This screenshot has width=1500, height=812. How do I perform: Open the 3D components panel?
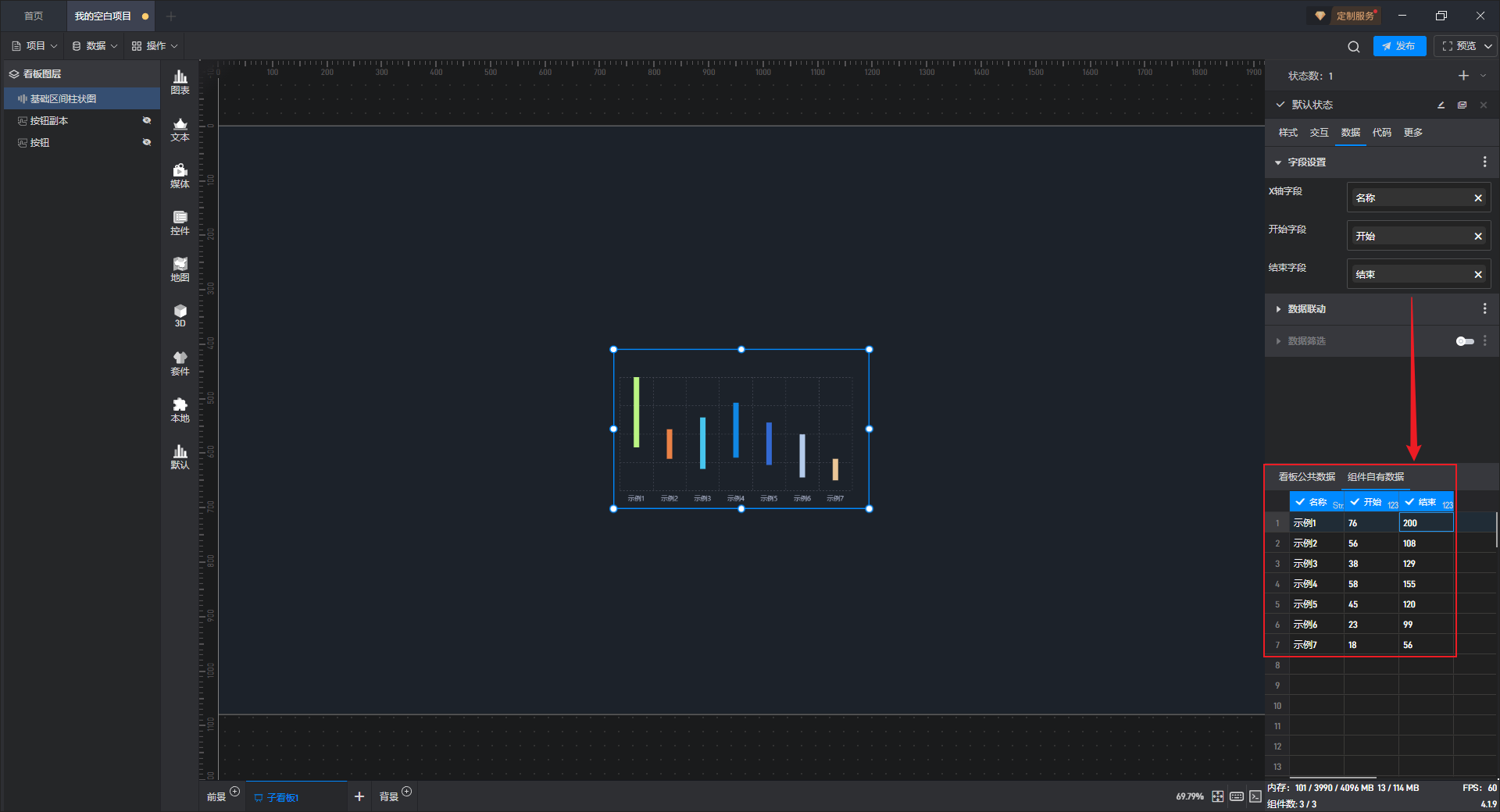click(x=180, y=315)
